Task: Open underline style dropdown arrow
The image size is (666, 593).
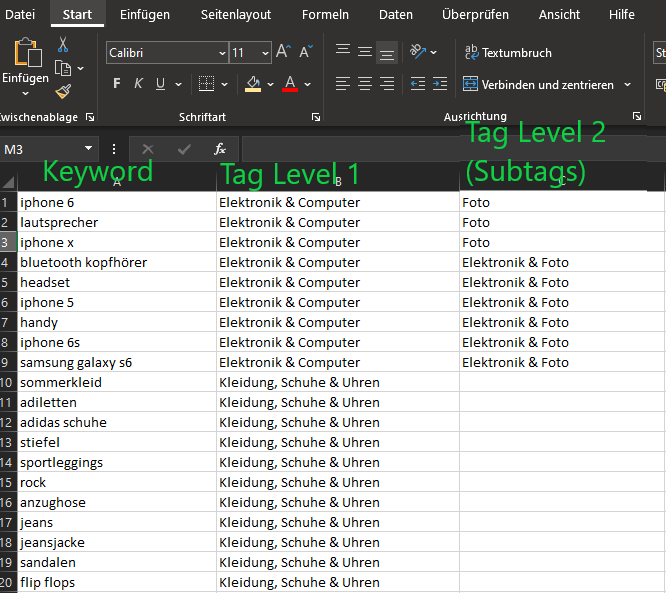Action: (x=178, y=84)
